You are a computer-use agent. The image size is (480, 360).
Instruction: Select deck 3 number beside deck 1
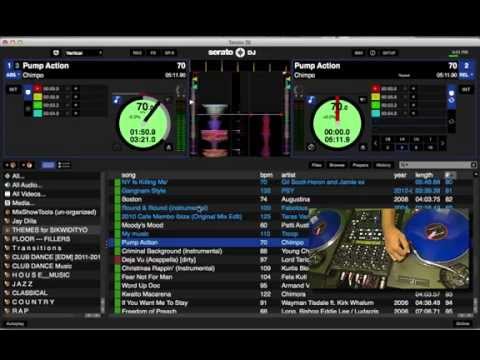point(17,66)
